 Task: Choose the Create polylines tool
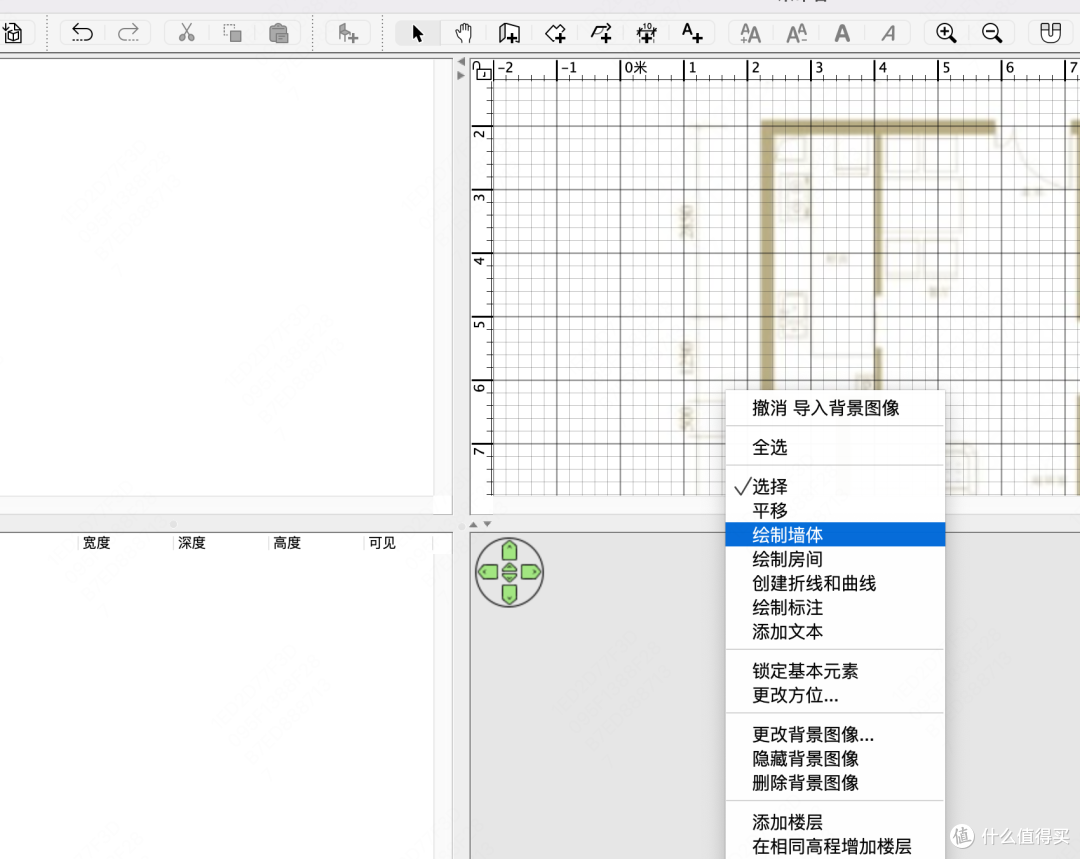point(601,32)
